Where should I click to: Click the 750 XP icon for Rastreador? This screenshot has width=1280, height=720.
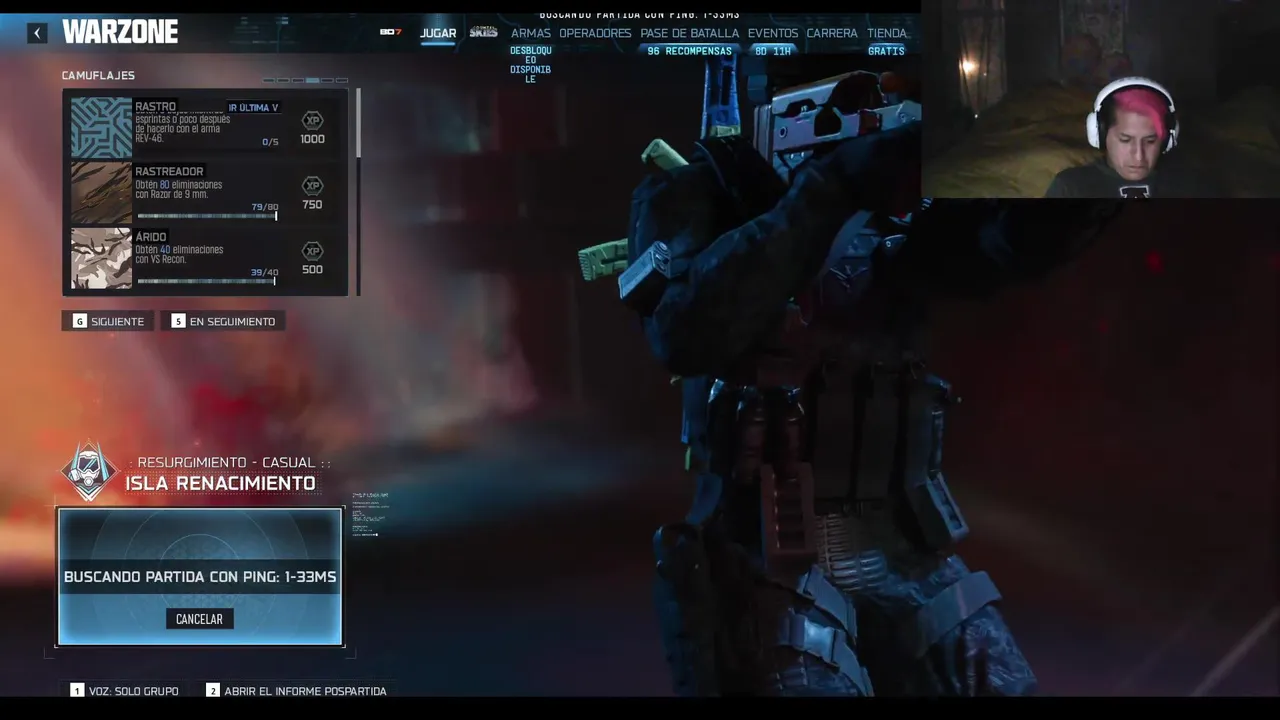[312, 186]
